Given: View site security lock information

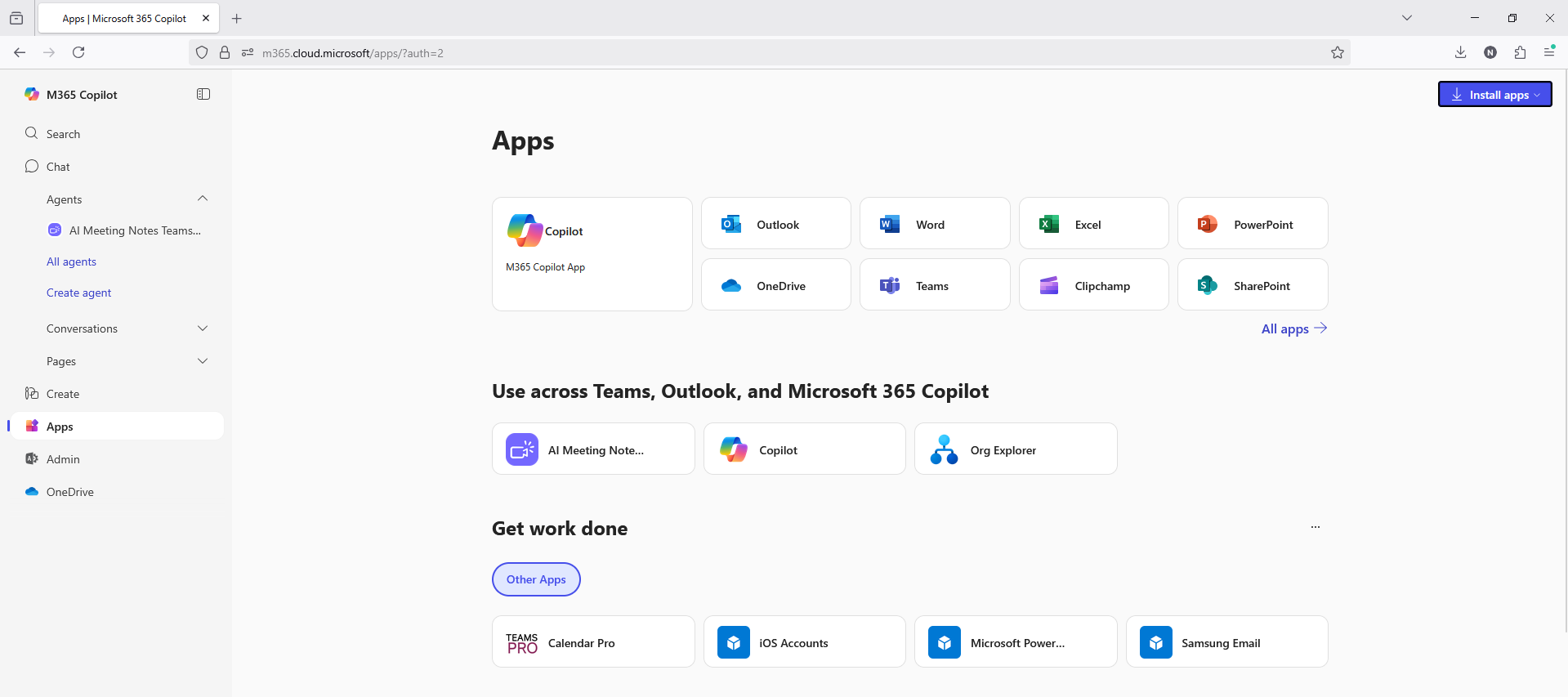Looking at the screenshot, I should [225, 52].
